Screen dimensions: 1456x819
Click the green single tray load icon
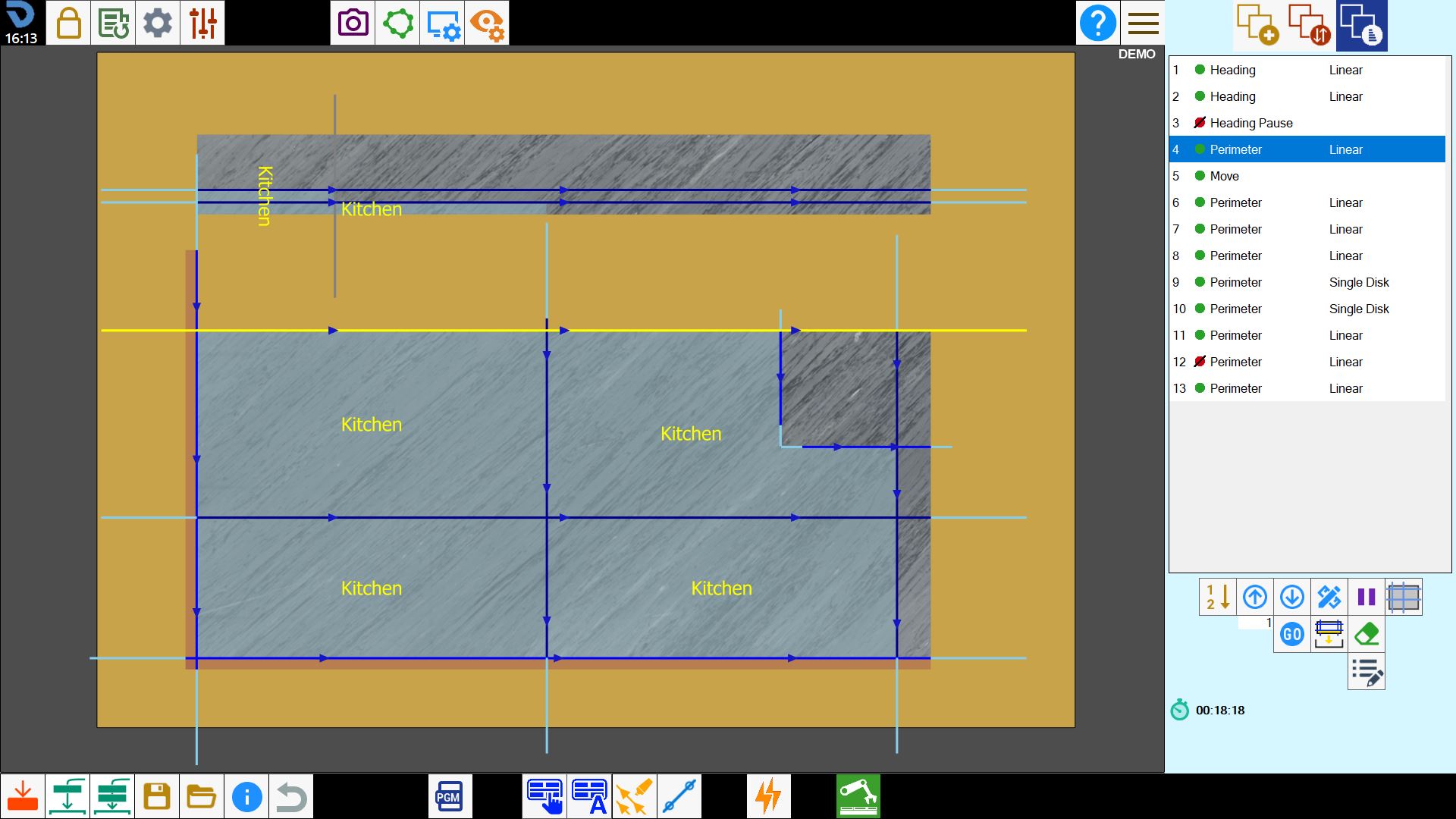[x=67, y=796]
